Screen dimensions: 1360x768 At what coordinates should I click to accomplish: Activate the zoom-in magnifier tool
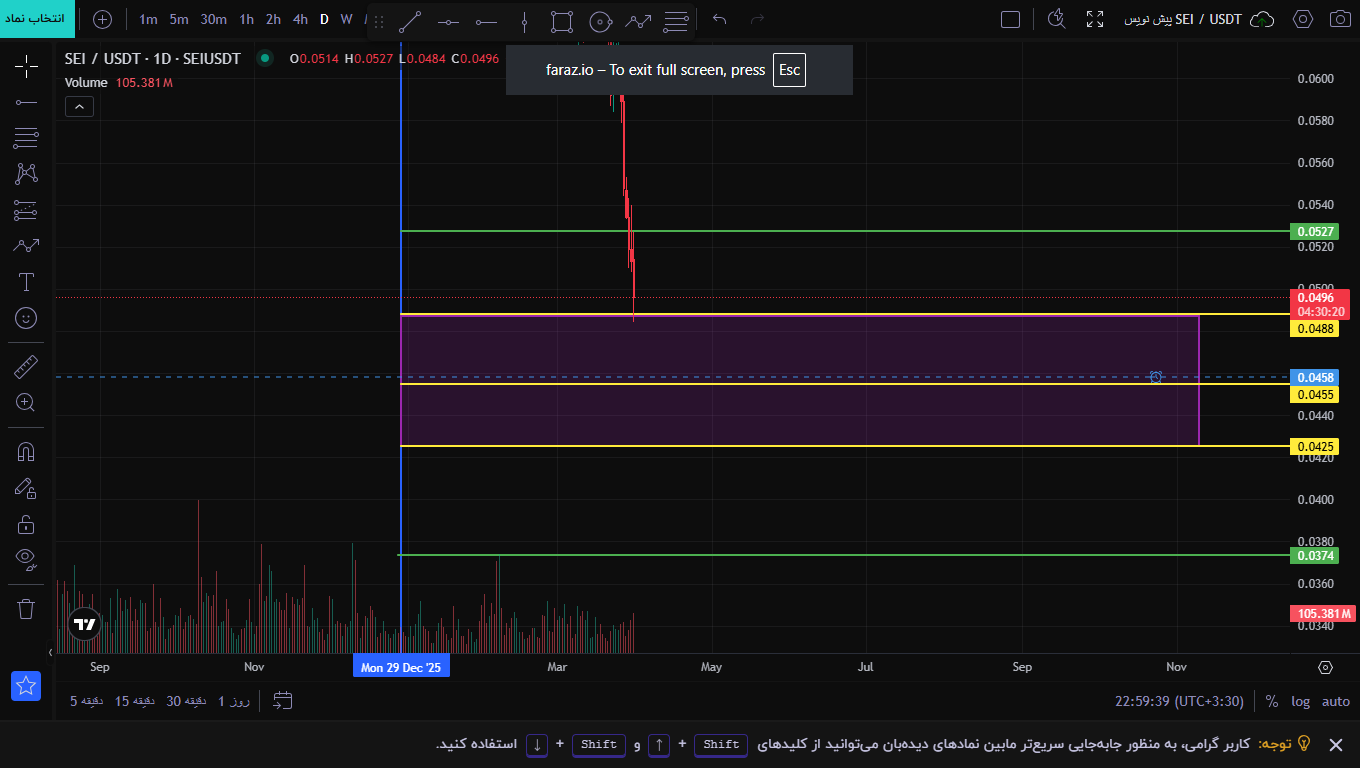pos(26,403)
